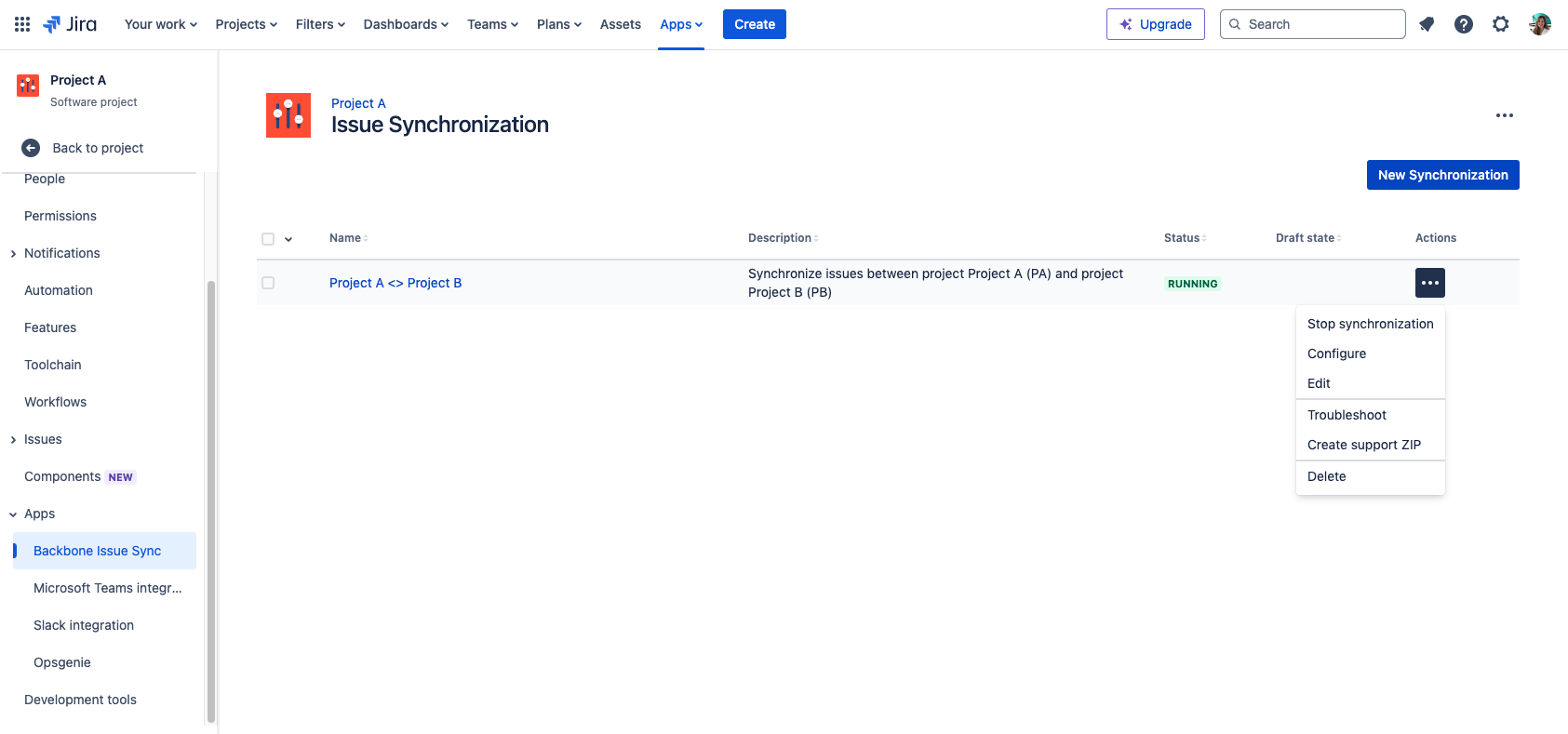Open the Project A <> Project B link

(395, 283)
